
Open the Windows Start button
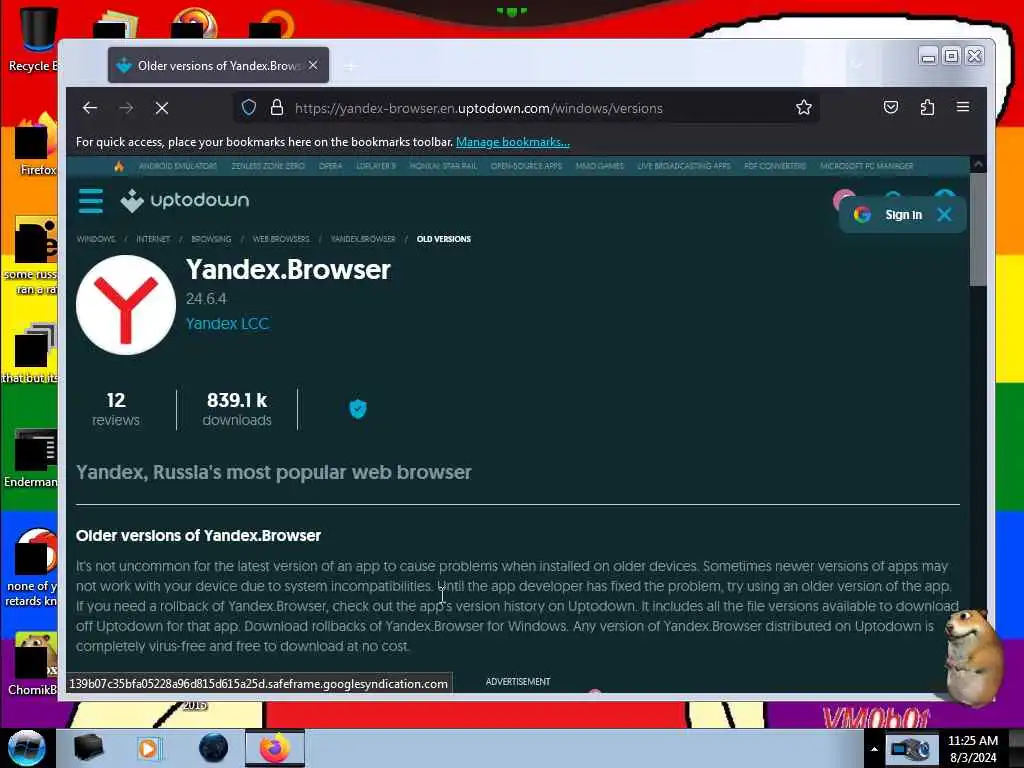click(27, 748)
